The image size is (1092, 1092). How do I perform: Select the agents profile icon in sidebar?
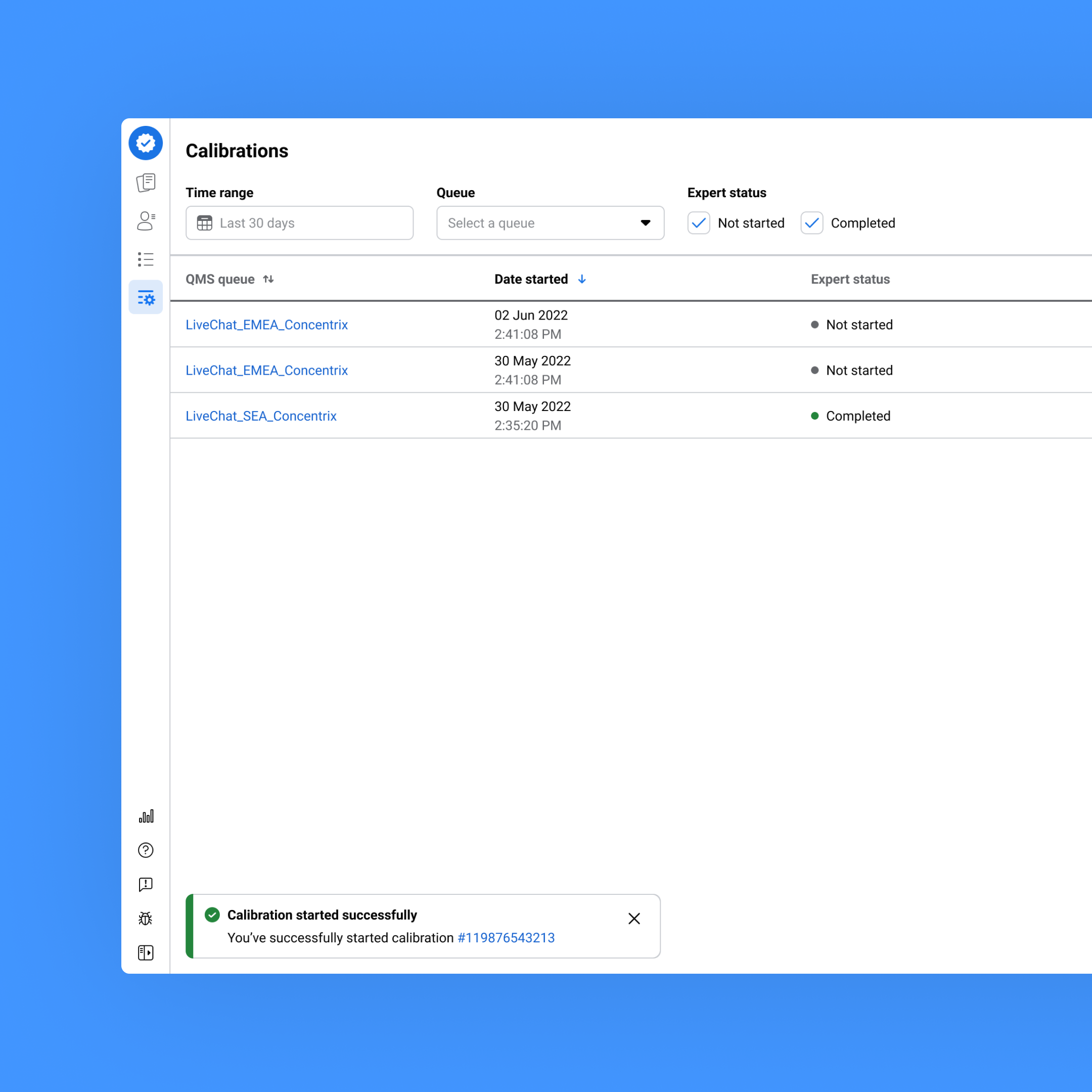(x=146, y=221)
